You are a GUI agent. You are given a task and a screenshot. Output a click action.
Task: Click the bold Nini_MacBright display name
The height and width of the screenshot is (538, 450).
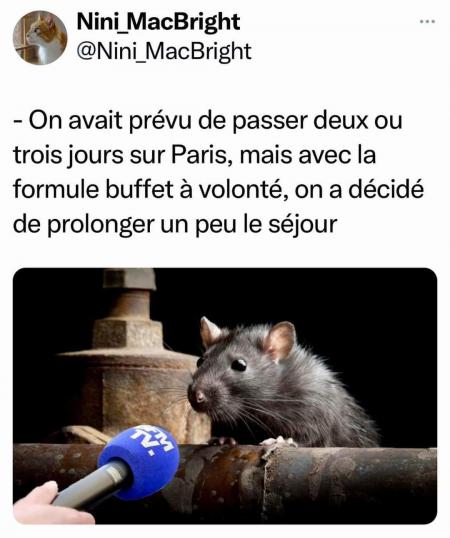158,22
